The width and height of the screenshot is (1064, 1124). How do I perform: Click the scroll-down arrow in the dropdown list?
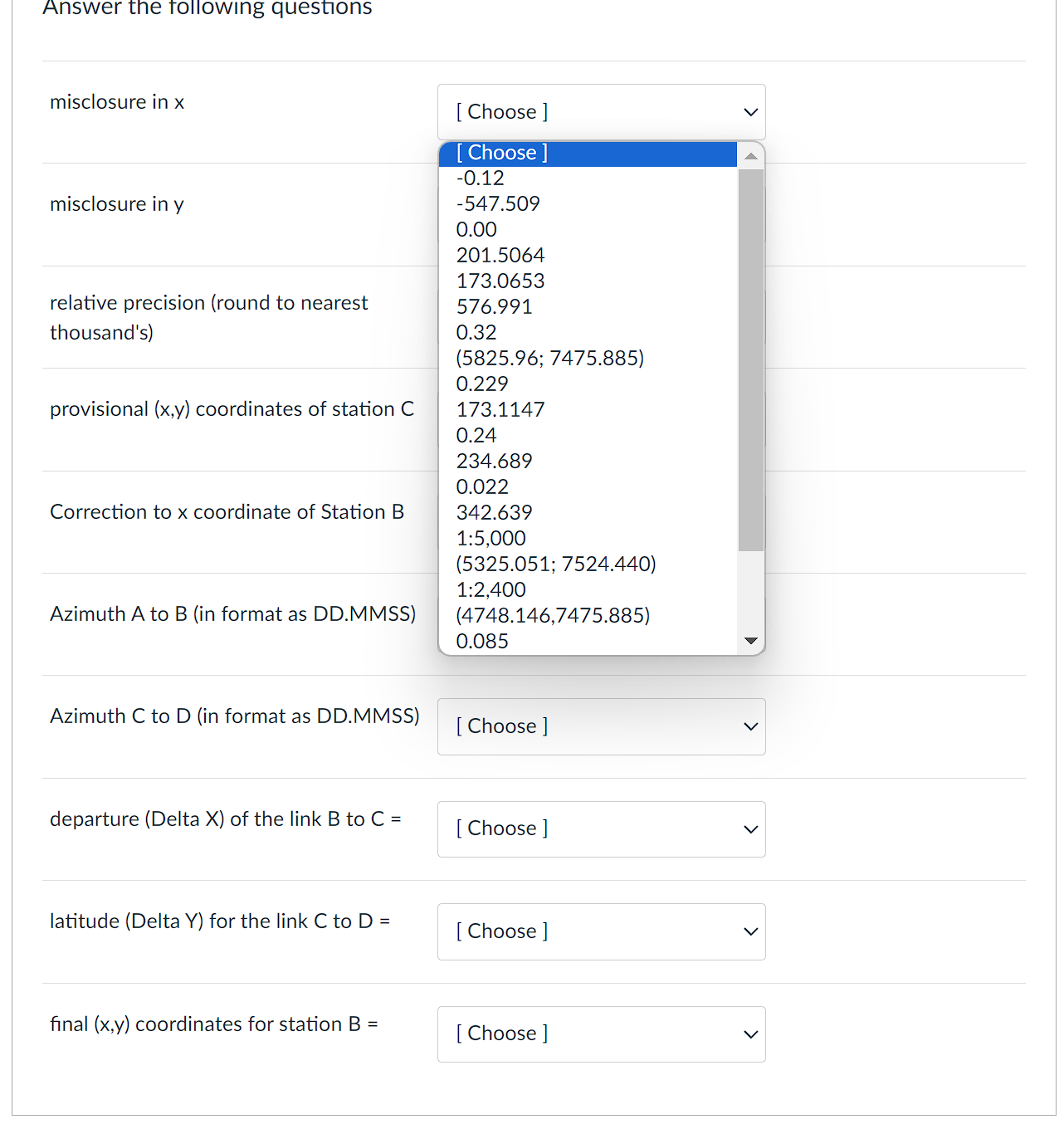750,640
